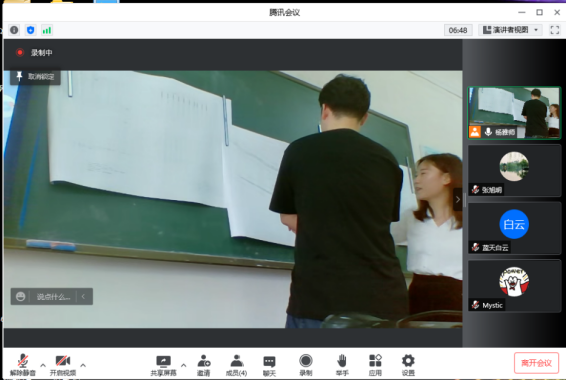Click the 说点什么 chat input

click(53, 297)
